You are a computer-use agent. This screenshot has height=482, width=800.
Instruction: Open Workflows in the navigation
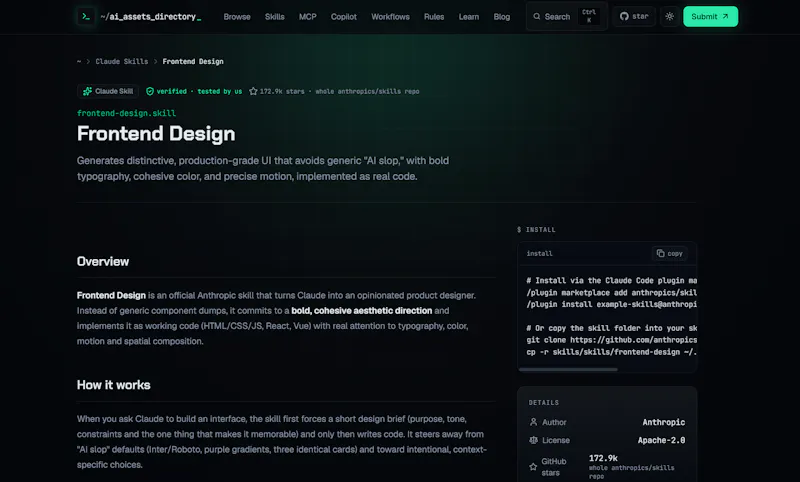[390, 17]
